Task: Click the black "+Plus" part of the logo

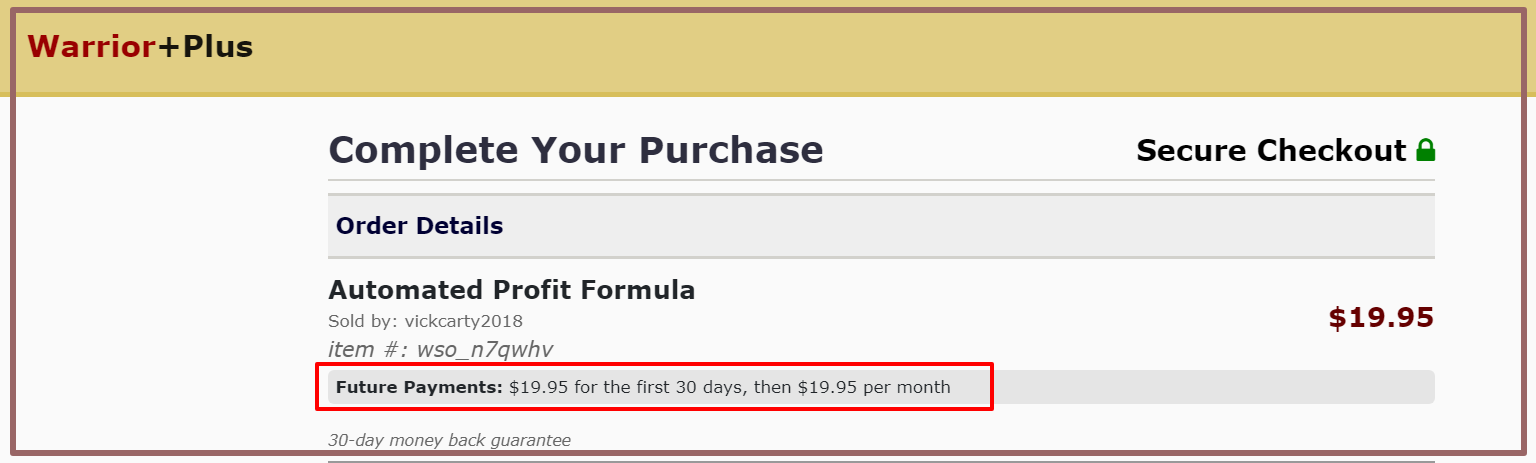Action: pos(205,46)
